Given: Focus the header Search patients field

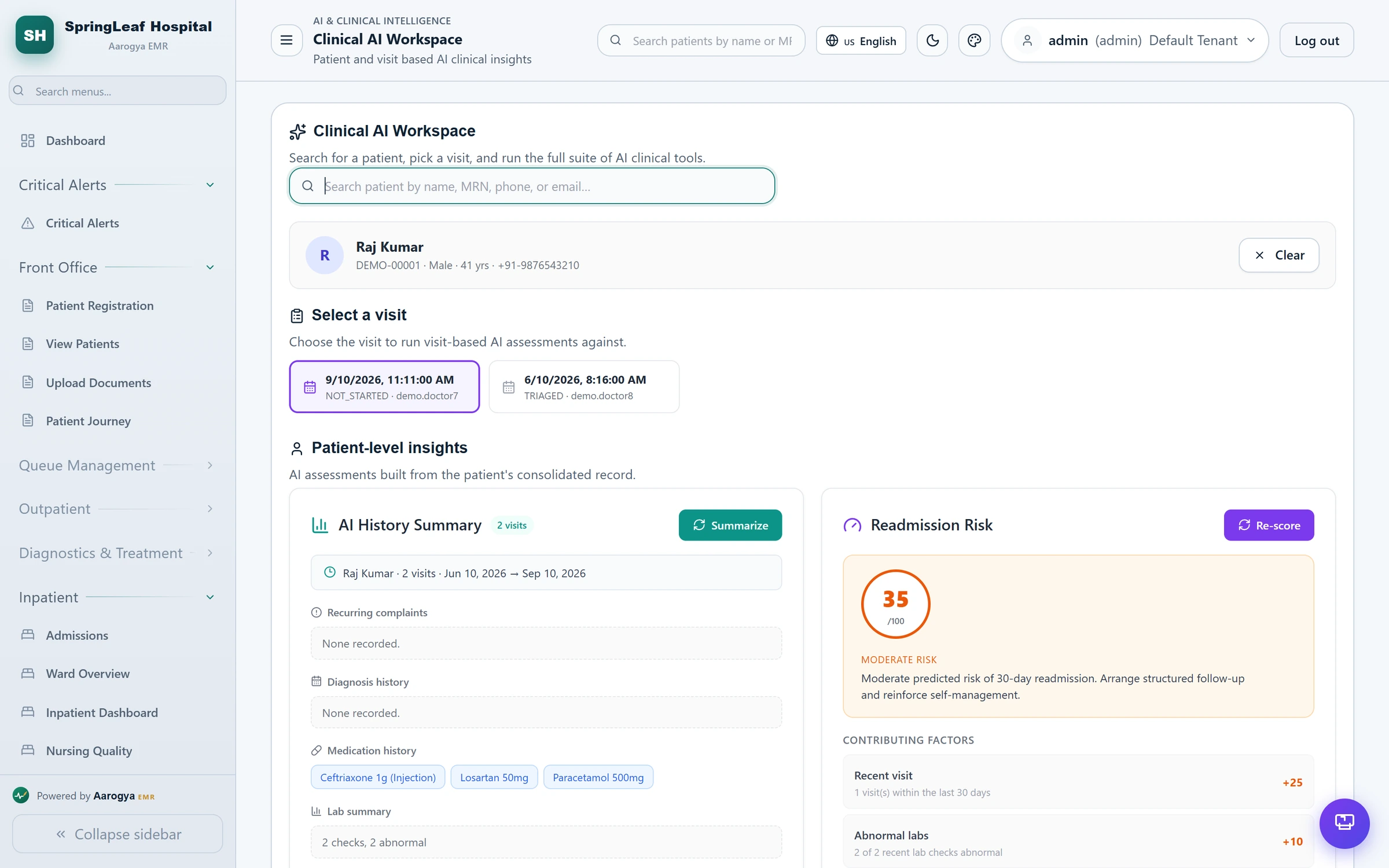Looking at the screenshot, I should [701, 41].
